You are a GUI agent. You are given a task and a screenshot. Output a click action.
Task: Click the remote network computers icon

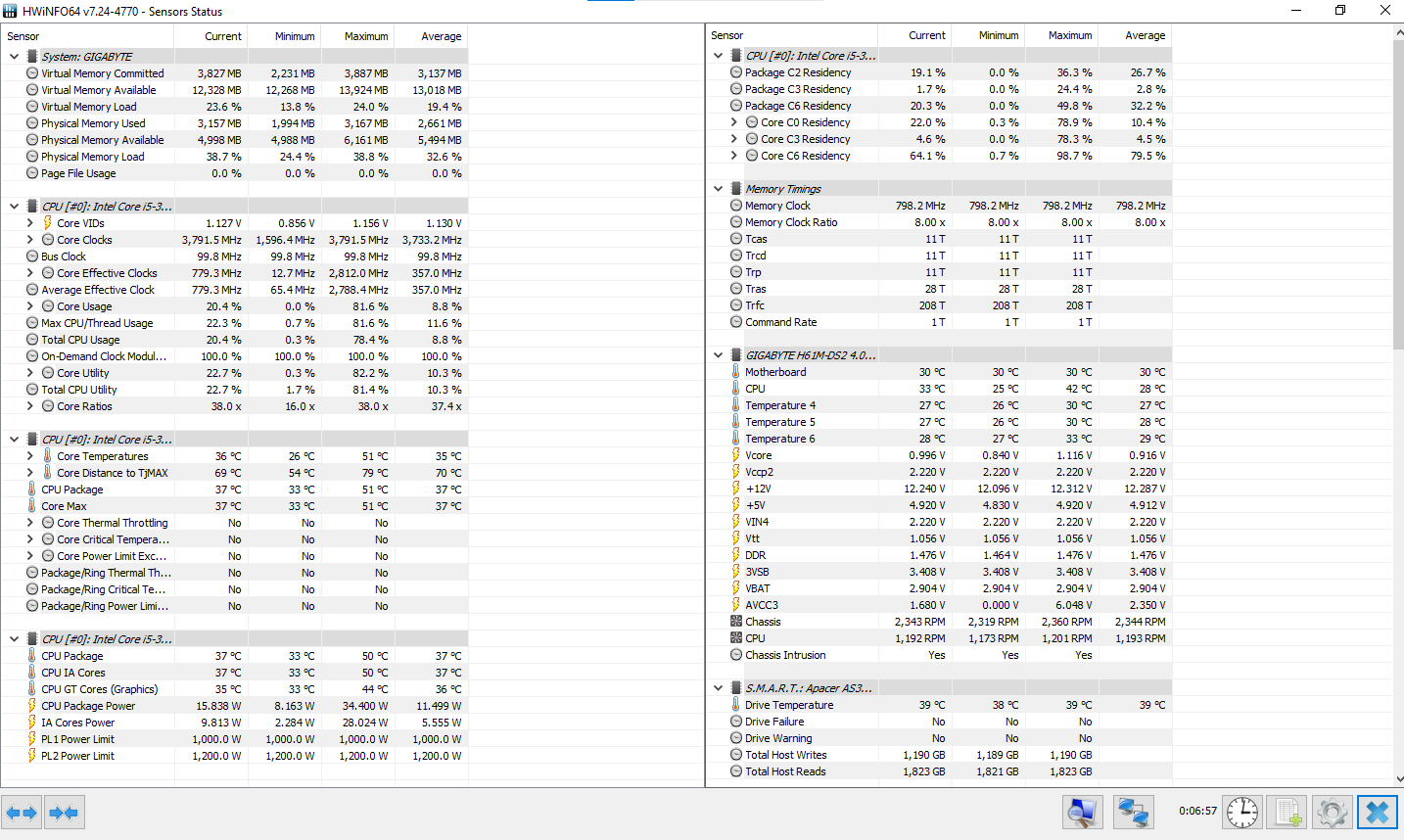(1133, 812)
